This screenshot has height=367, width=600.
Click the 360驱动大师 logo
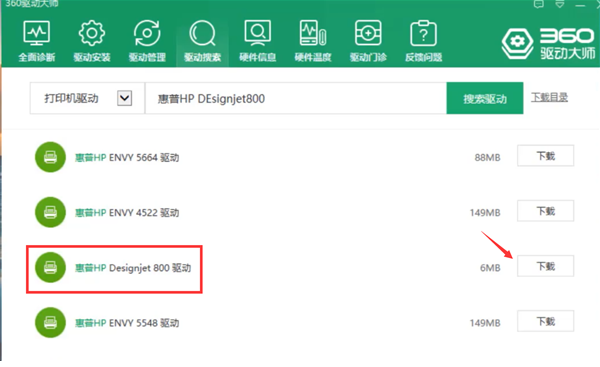(x=548, y=43)
